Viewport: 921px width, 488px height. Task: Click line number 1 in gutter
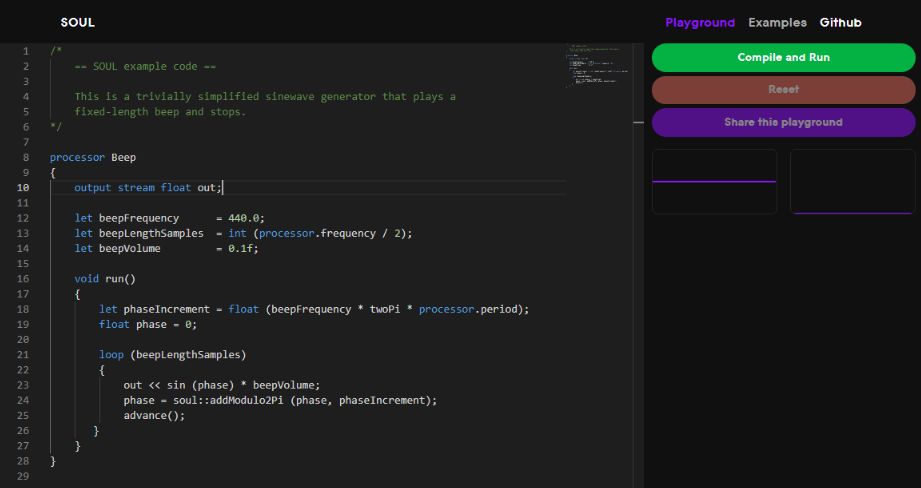point(26,51)
